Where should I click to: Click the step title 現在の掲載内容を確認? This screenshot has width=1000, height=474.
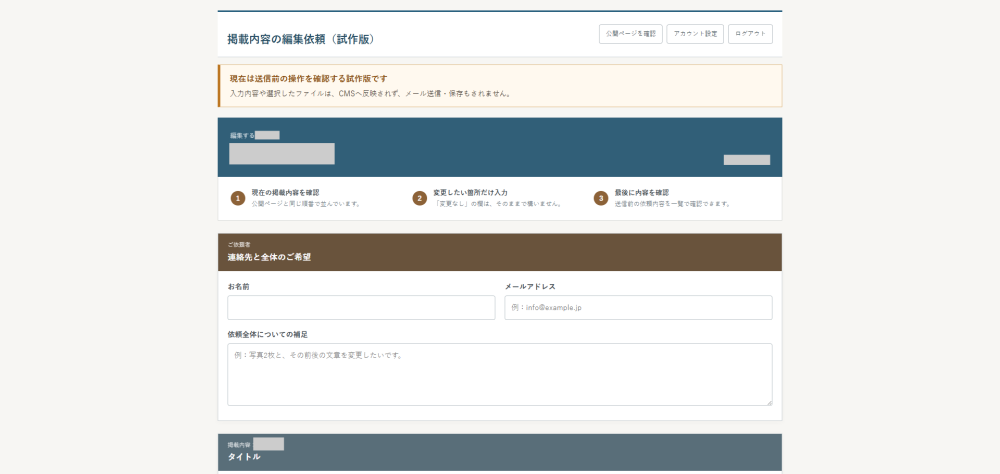(x=285, y=192)
